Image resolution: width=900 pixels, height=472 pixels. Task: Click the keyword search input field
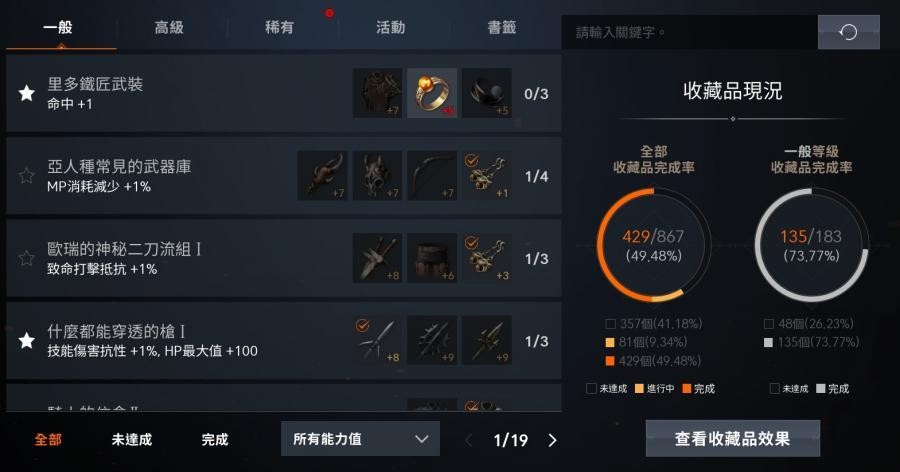[x=689, y=32]
